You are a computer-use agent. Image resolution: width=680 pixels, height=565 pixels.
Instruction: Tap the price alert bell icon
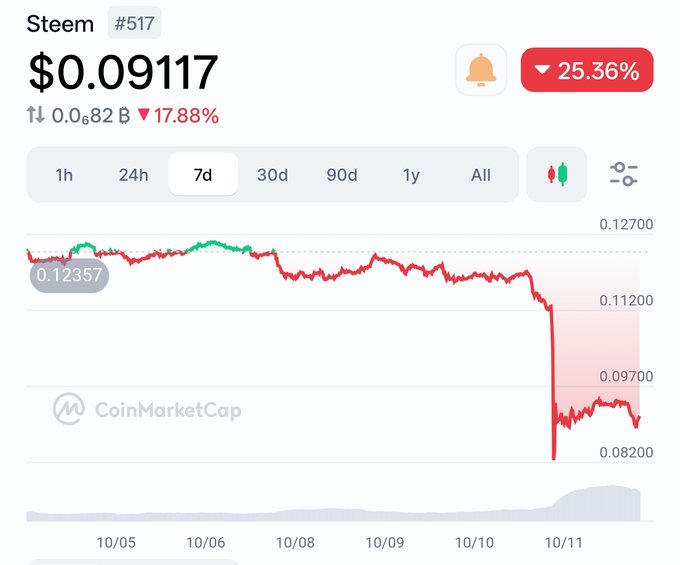point(481,70)
